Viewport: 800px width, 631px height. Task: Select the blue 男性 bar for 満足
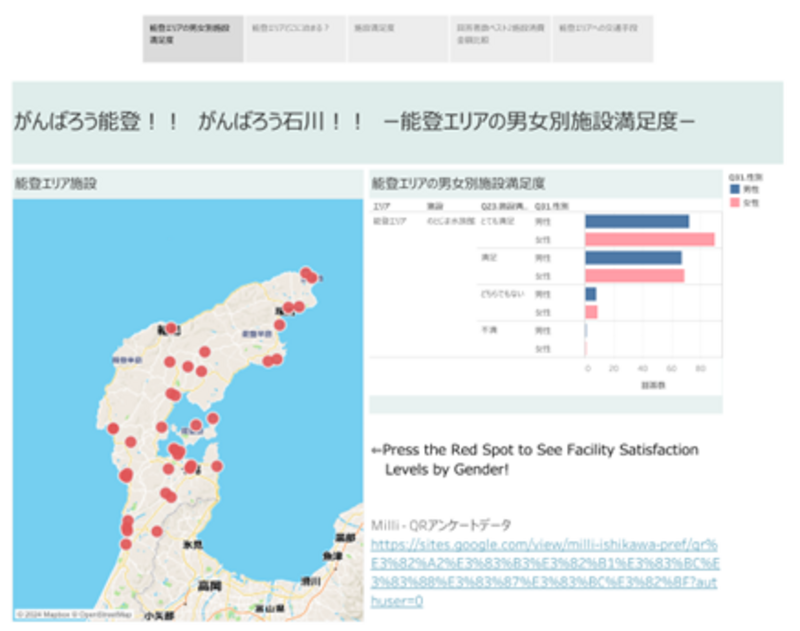coord(632,258)
